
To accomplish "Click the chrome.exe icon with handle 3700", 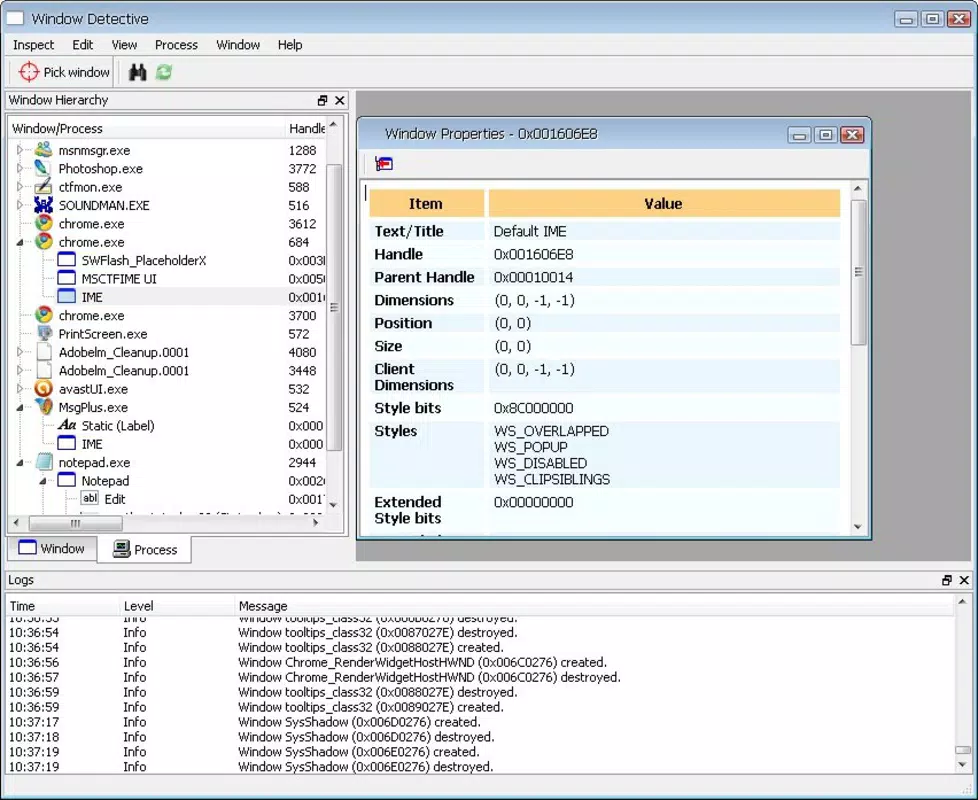I will pos(43,316).
